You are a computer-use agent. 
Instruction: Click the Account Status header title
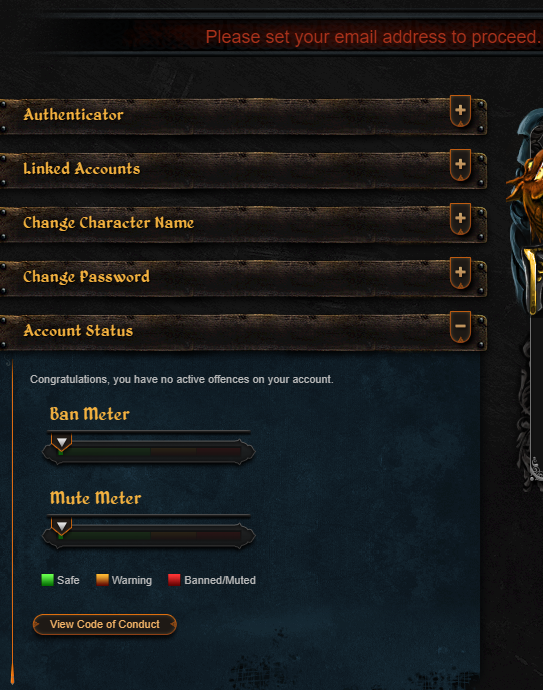point(78,330)
